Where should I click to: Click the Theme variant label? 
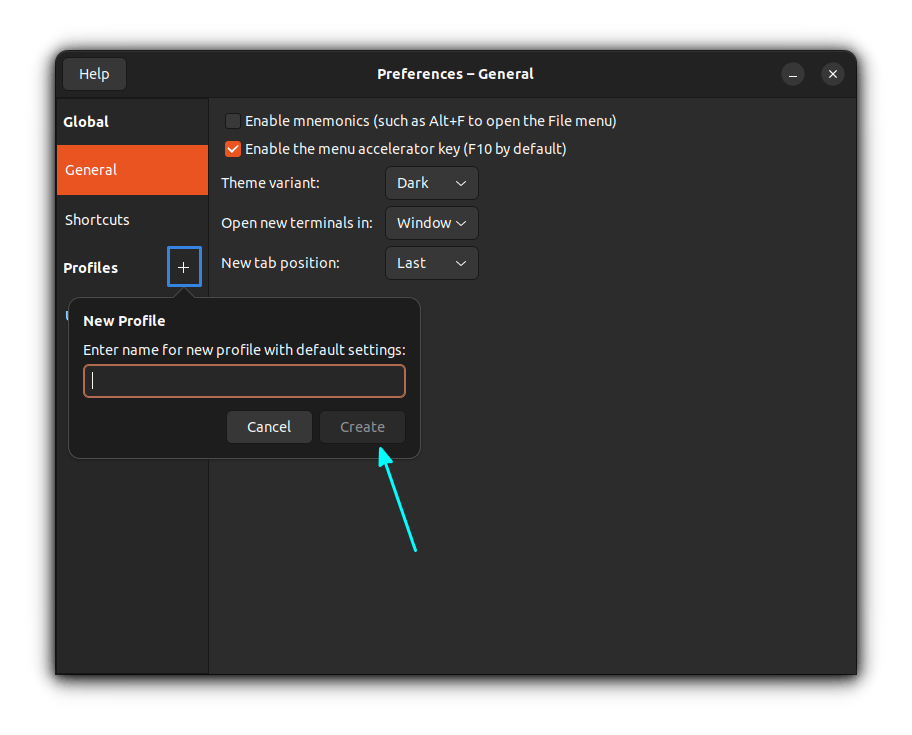coord(270,183)
